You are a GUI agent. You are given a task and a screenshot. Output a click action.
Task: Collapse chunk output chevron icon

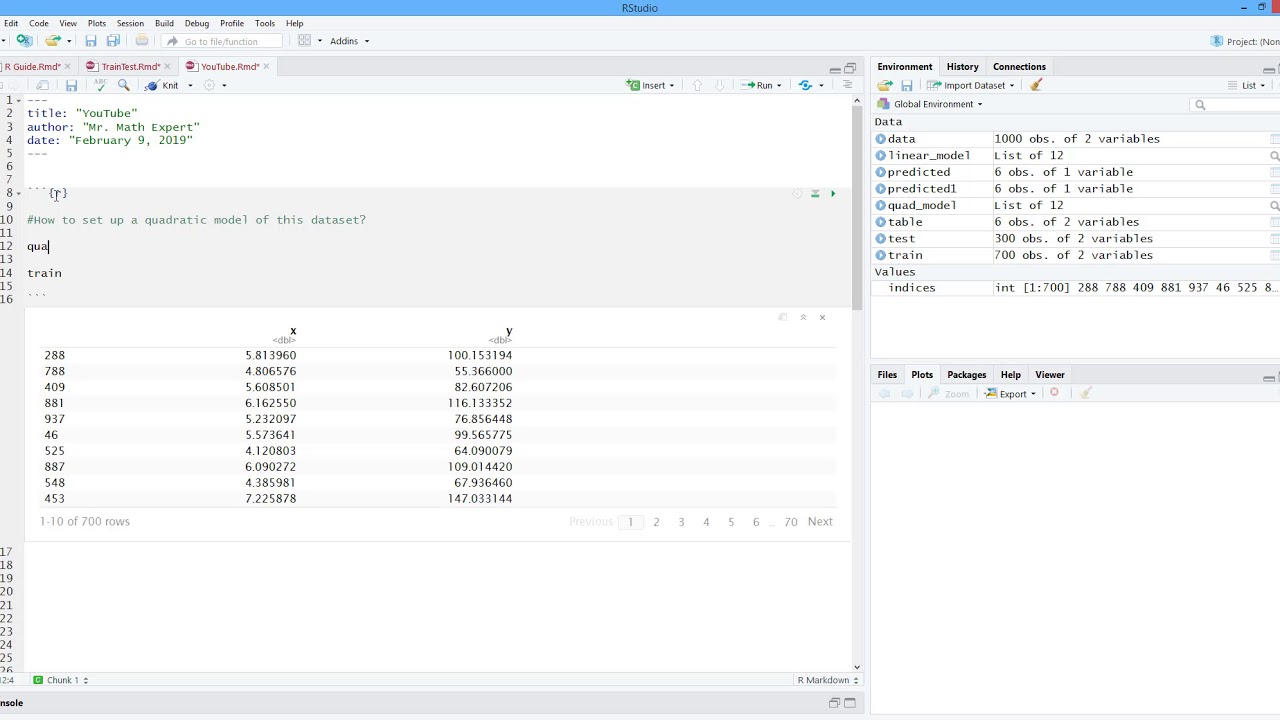(803, 317)
